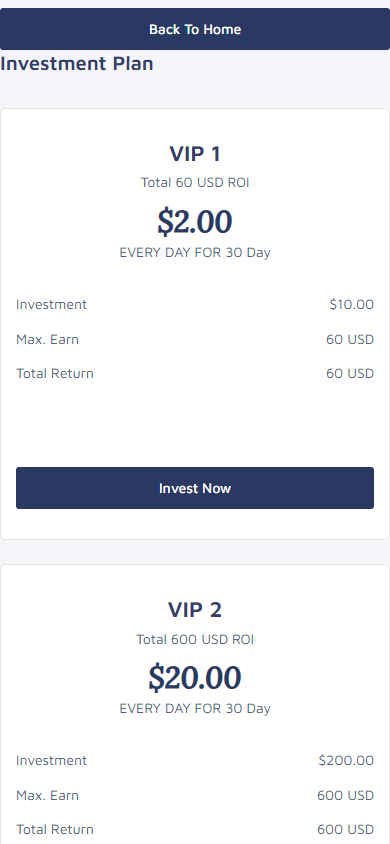Click VIP 2 Investment label
The width and height of the screenshot is (390, 844).
(x=52, y=761)
